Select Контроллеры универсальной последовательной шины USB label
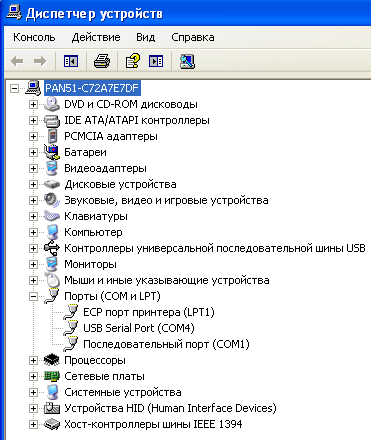 point(215,248)
